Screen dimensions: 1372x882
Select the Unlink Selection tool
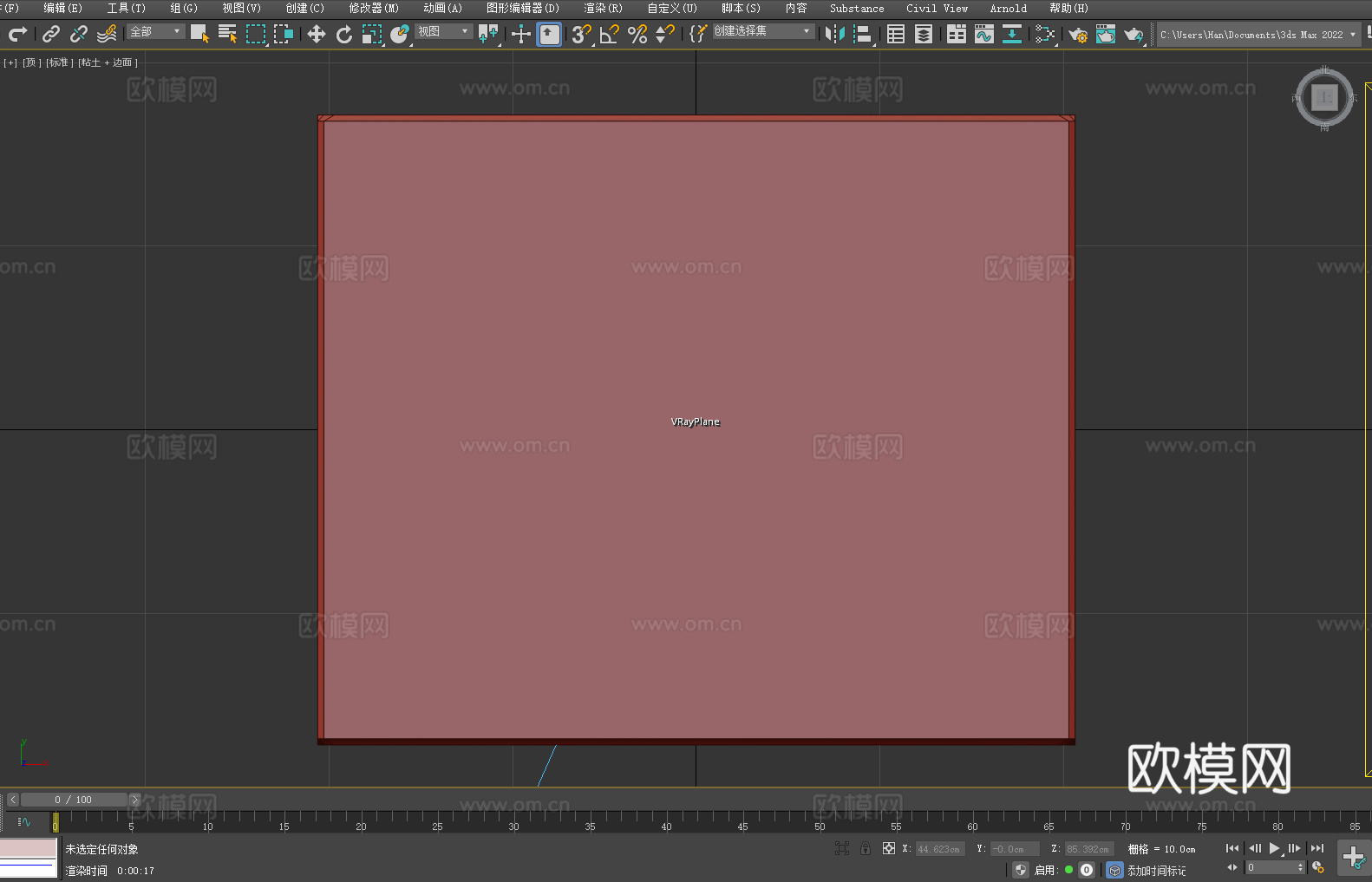79,34
